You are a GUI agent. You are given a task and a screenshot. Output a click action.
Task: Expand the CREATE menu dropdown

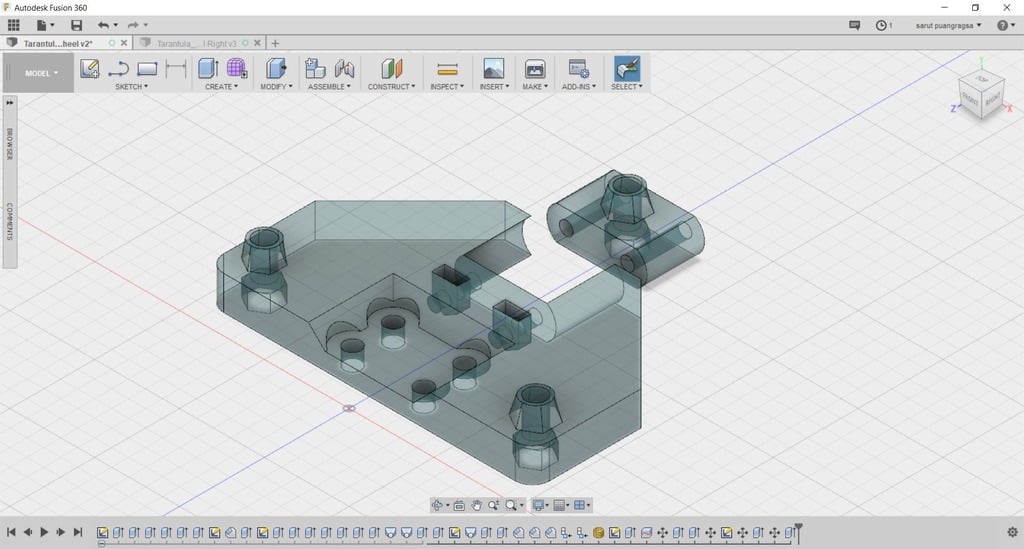221,86
